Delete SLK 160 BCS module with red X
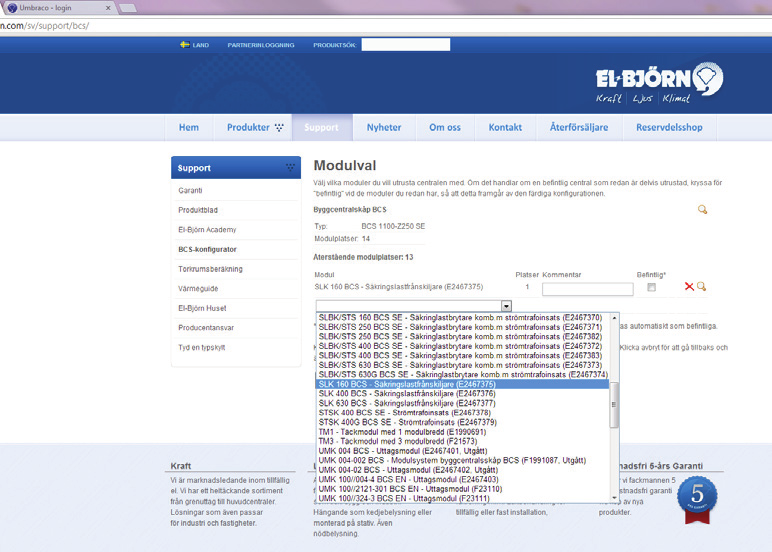The width and height of the screenshot is (772, 552). (x=689, y=287)
